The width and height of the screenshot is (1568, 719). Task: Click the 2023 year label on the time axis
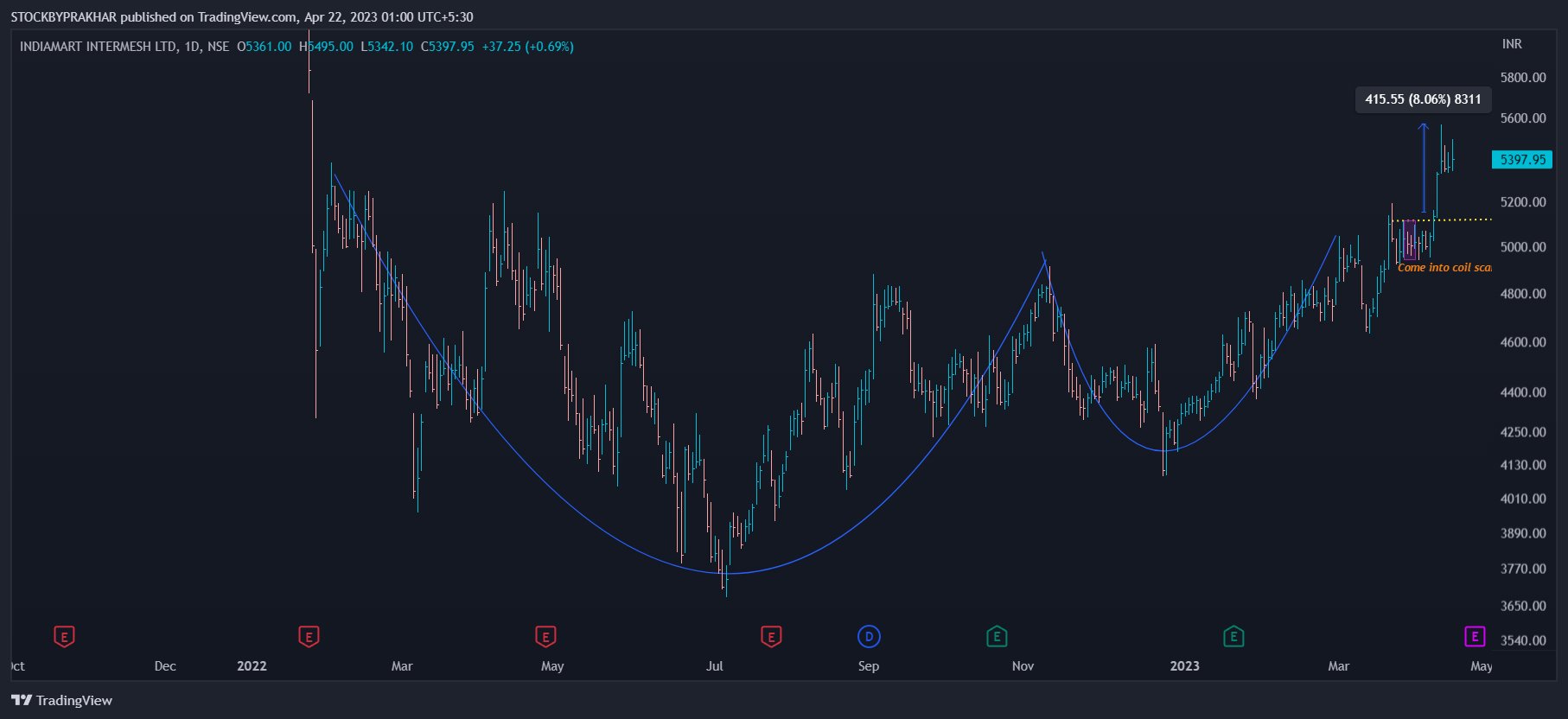coord(1184,666)
